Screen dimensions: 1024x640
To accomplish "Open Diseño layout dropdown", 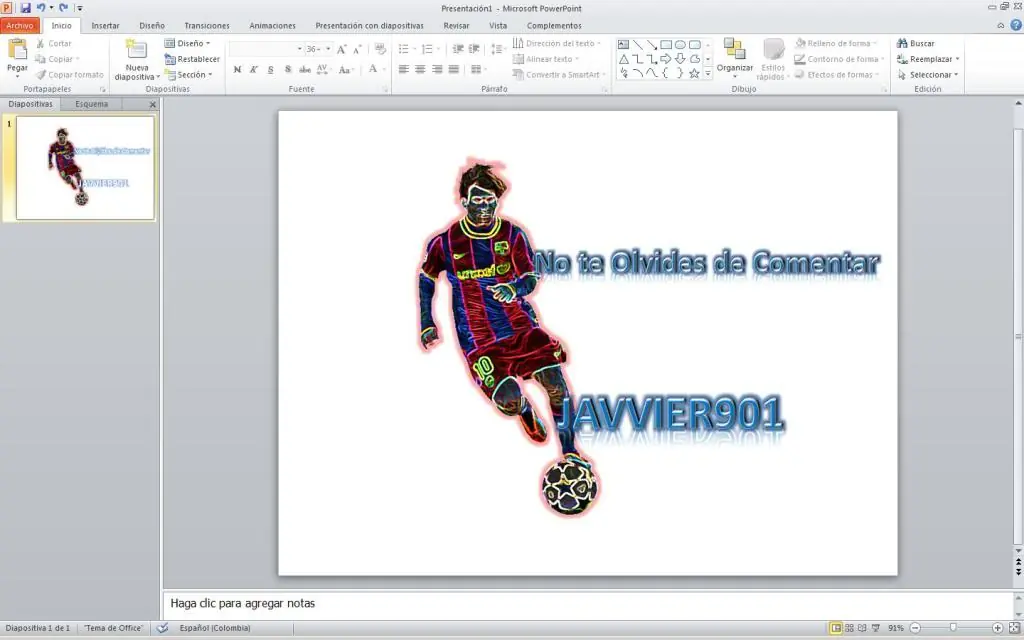I will pos(187,43).
